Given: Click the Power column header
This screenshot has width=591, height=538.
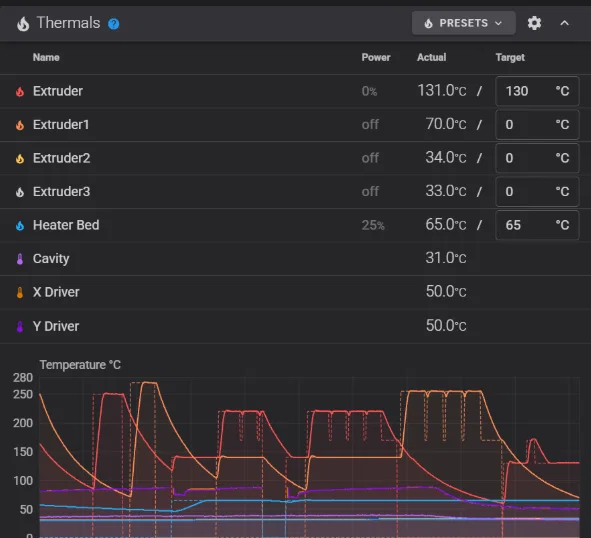Looking at the screenshot, I should 376,57.
